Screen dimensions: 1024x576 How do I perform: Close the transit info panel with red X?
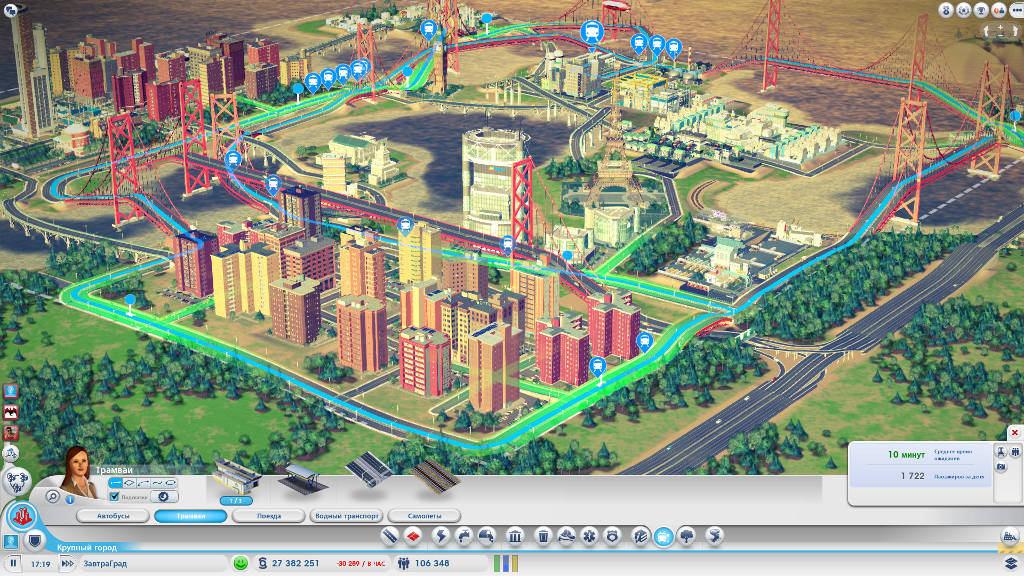pyautogui.click(x=1015, y=432)
